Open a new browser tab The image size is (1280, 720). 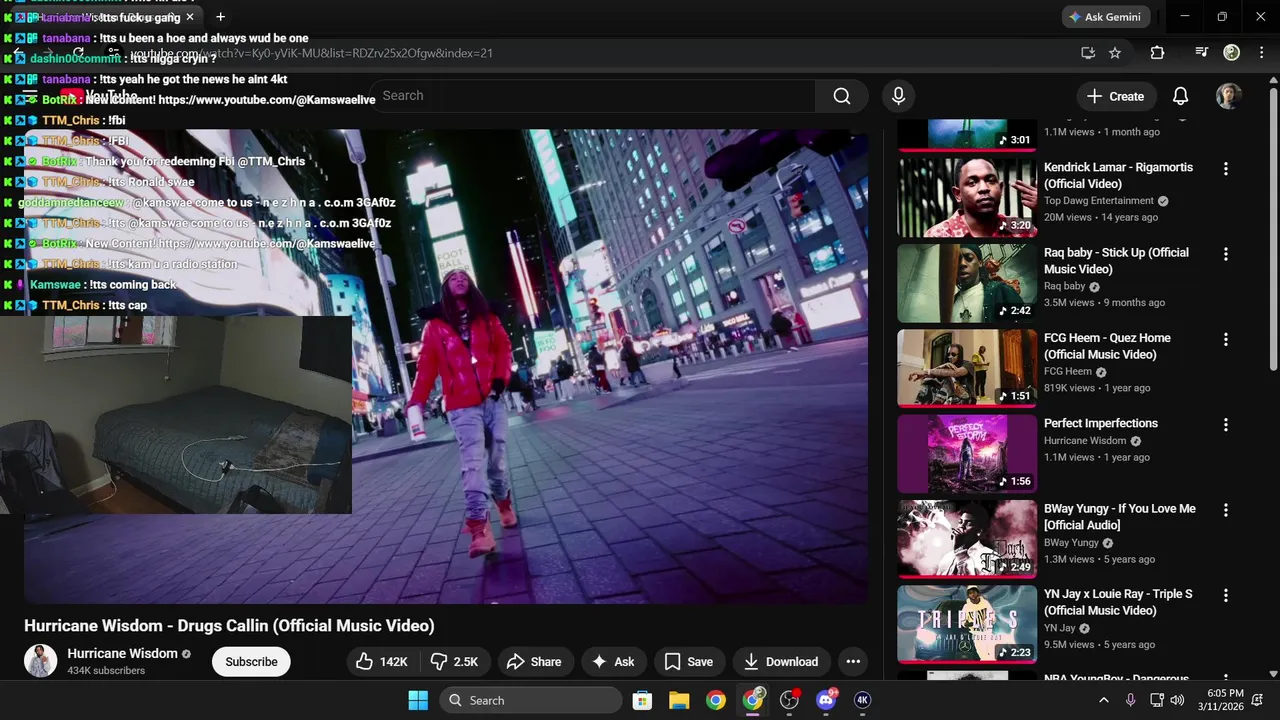click(x=220, y=17)
